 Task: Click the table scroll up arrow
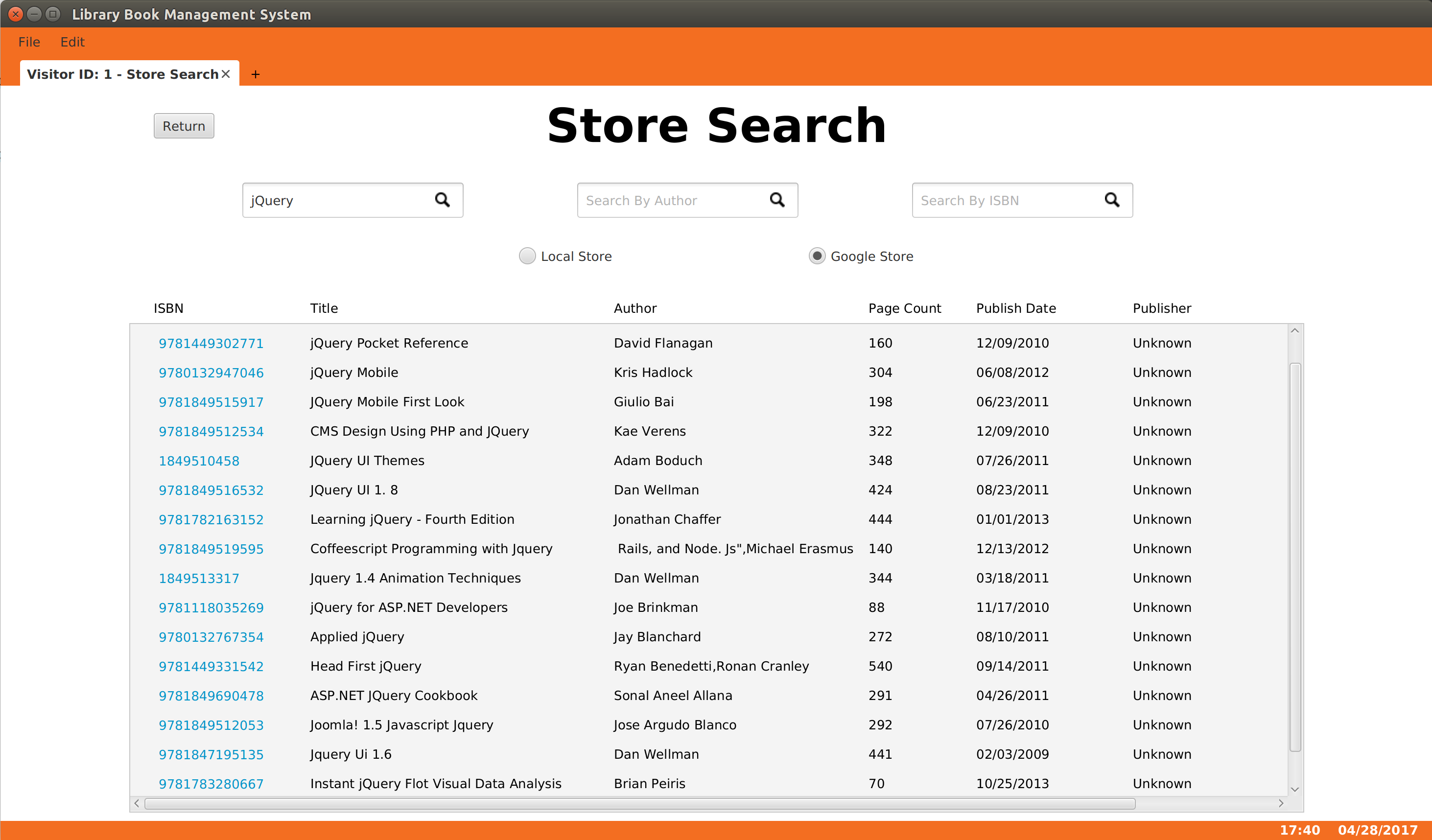pos(1294,331)
